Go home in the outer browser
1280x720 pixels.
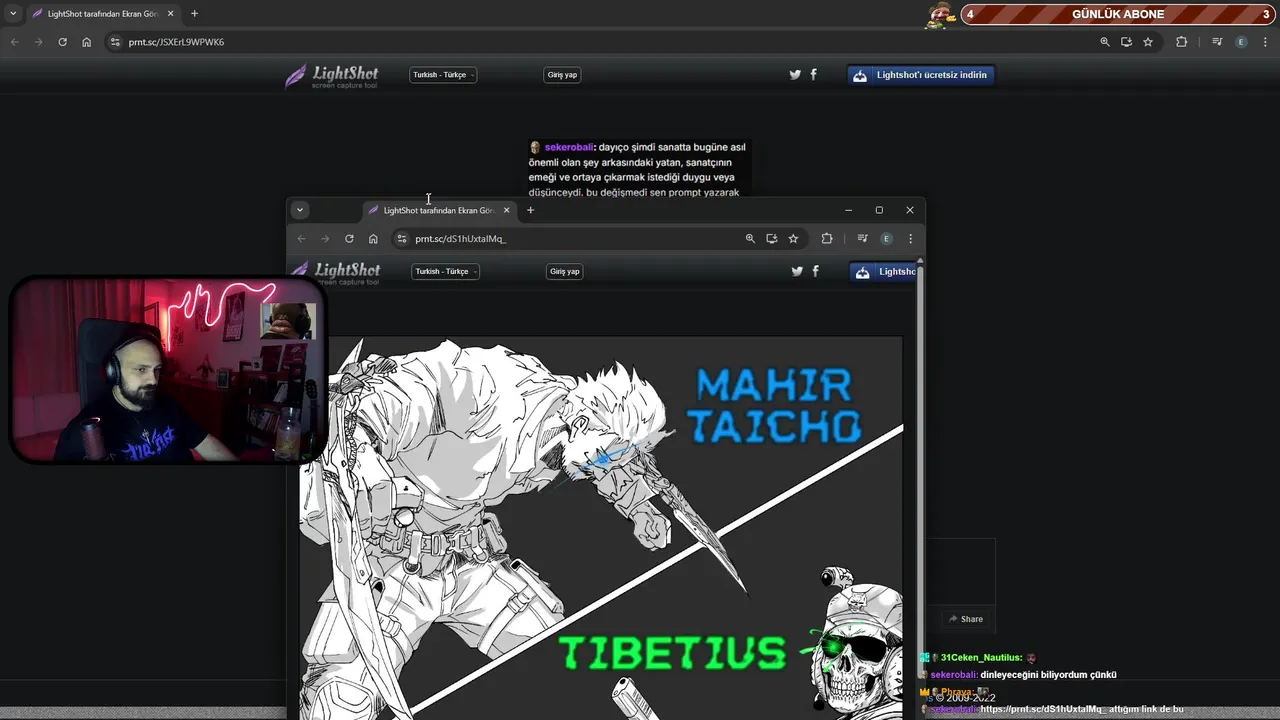(x=86, y=42)
